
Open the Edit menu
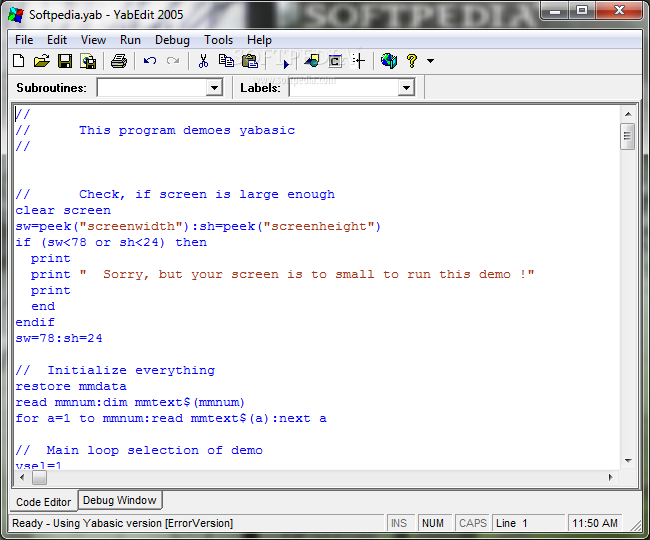pos(57,40)
